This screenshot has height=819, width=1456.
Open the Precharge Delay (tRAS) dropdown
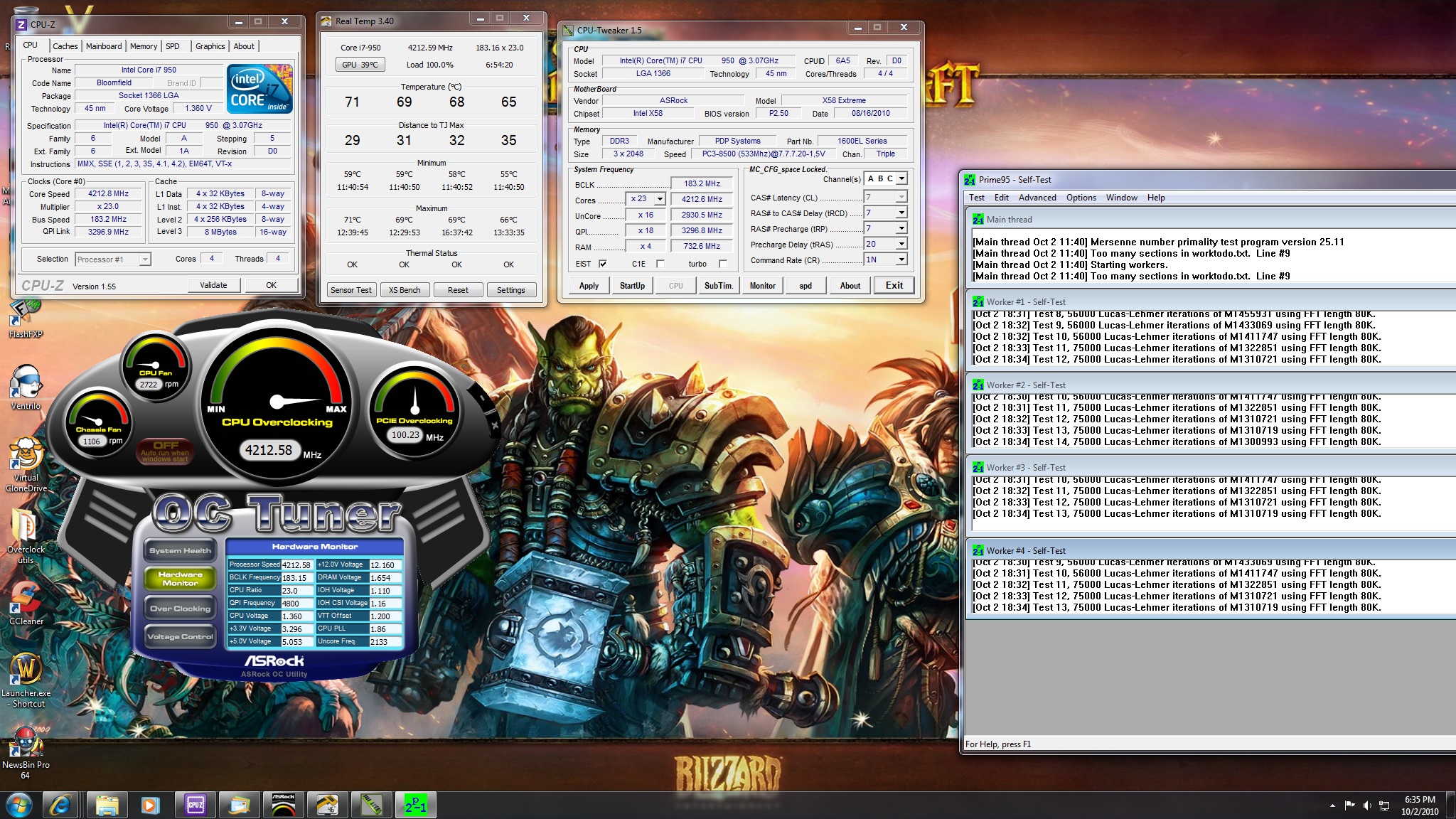point(901,244)
